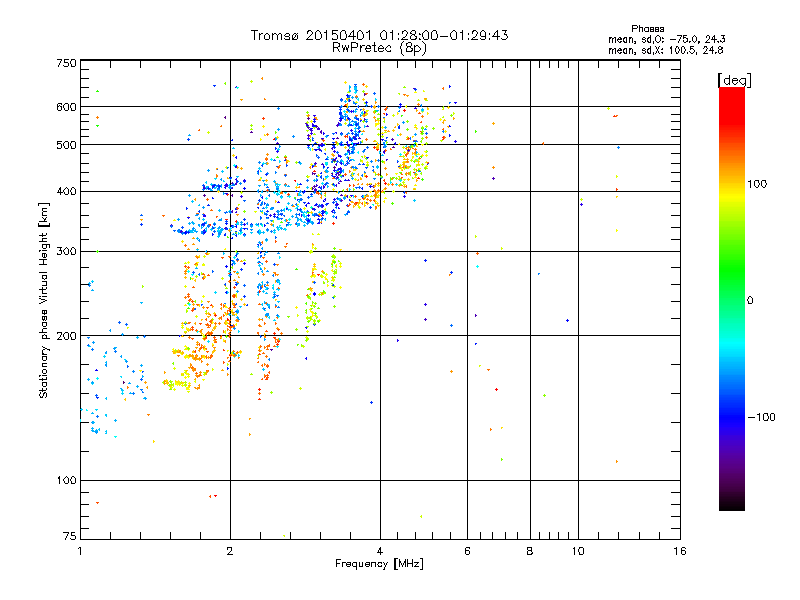
Task: Click the 'mean, sd,O: -75.0, 24.3' statistic
Action: tap(667, 39)
